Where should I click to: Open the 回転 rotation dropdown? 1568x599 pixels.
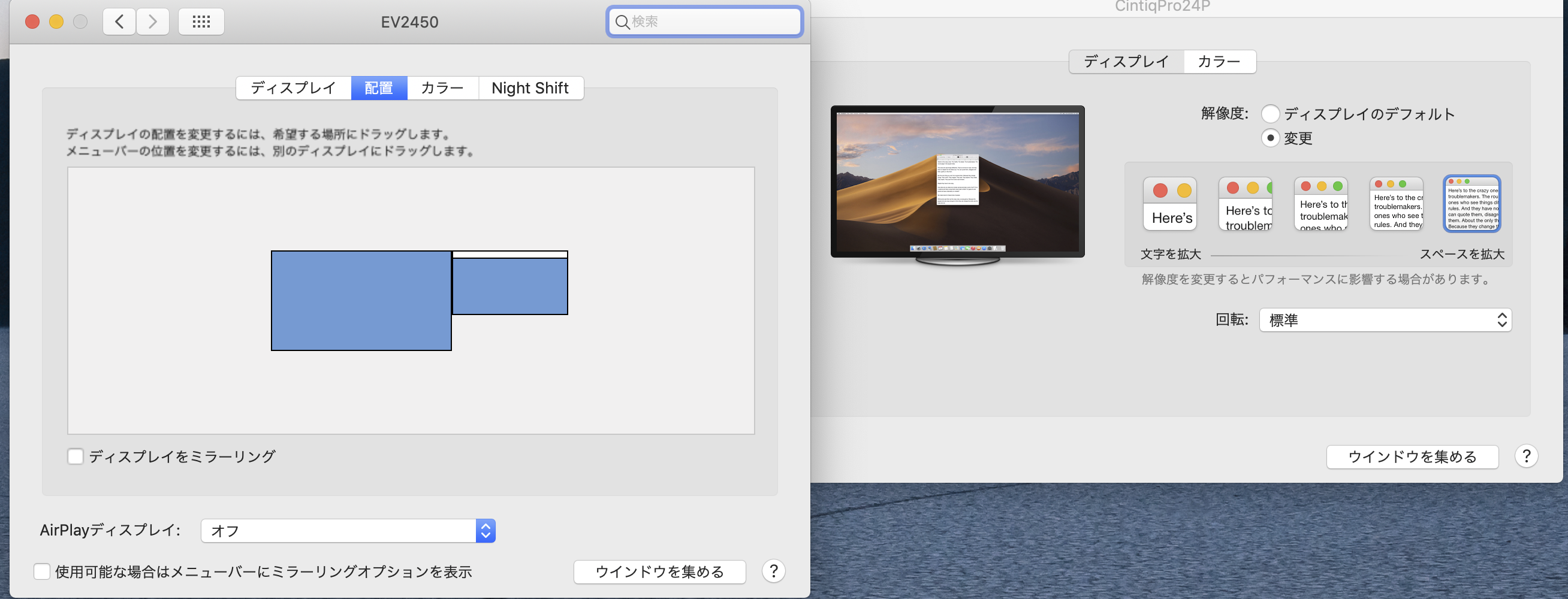(x=1385, y=320)
